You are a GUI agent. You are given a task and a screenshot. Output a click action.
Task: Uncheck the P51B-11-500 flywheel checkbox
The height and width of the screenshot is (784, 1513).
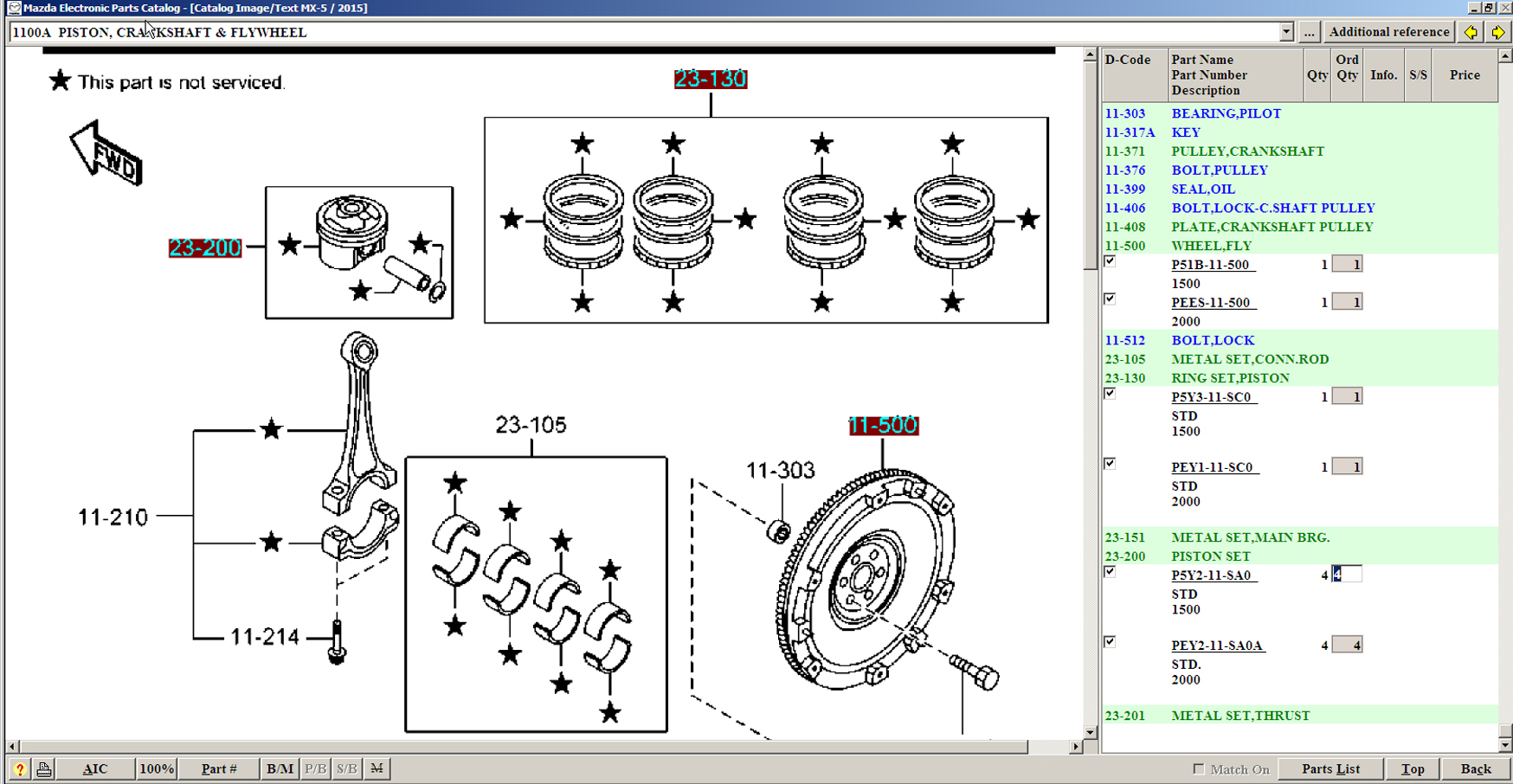click(1110, 261)
